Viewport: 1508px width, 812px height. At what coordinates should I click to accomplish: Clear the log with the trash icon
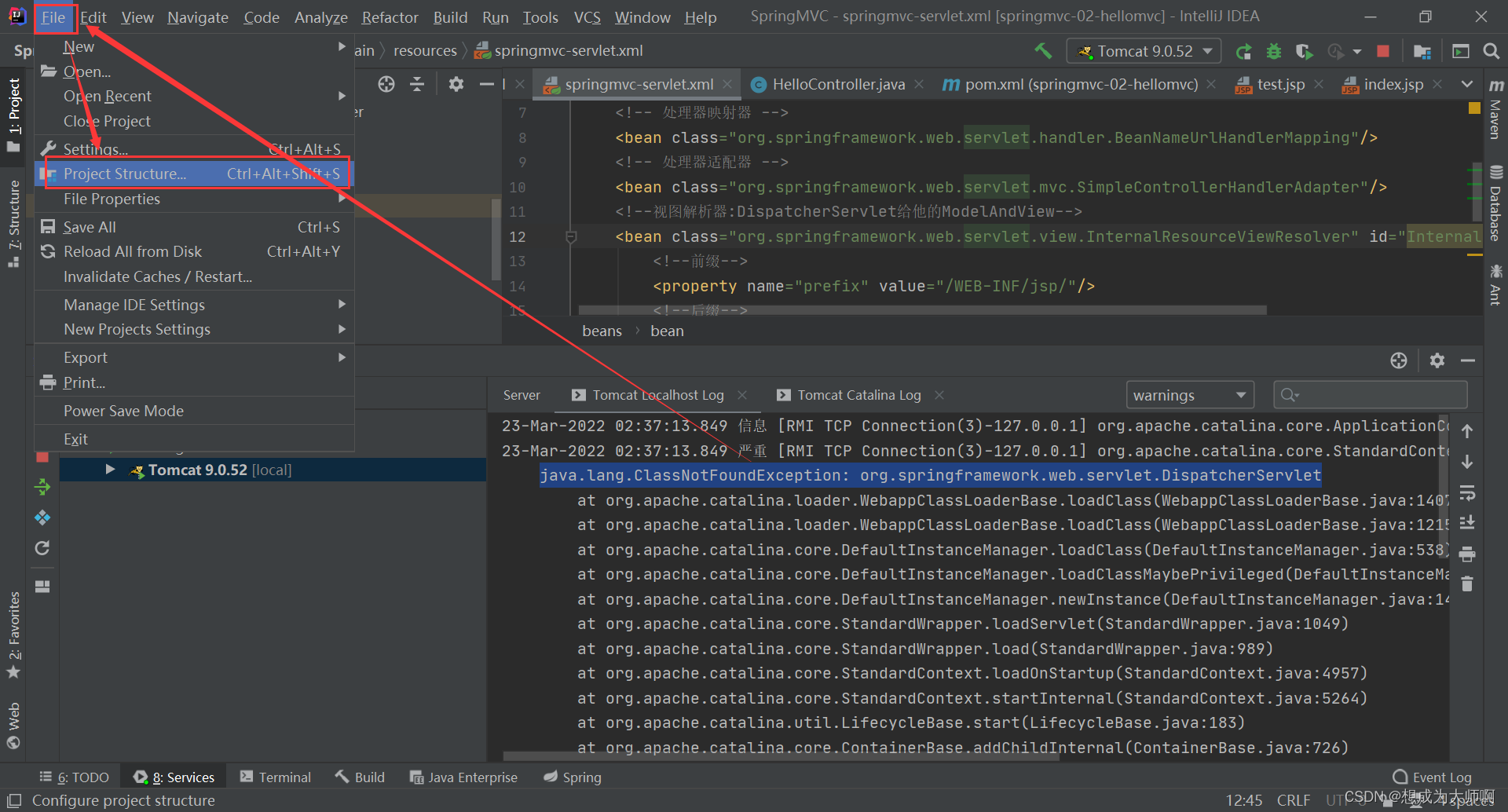(1467, 584)
